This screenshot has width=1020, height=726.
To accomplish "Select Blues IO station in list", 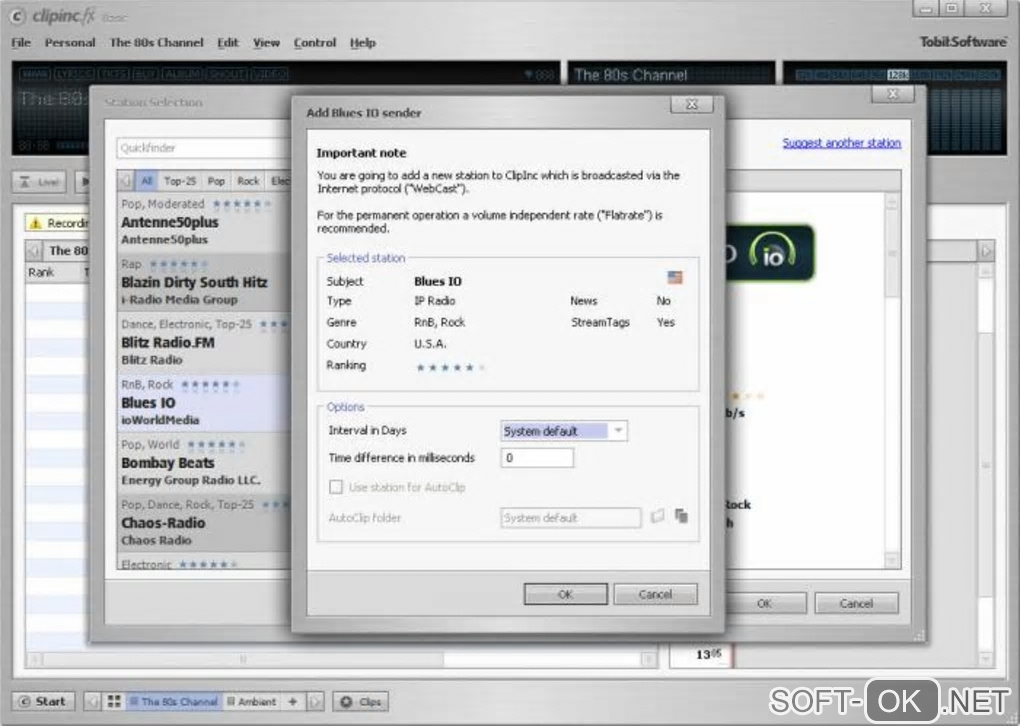I will click(204, 403).
